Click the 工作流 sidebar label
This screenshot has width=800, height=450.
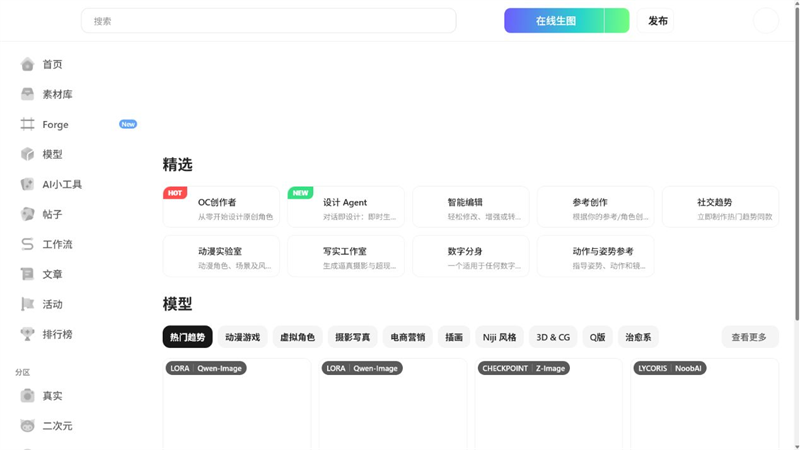pyautogui.click(x=57, y=244)
